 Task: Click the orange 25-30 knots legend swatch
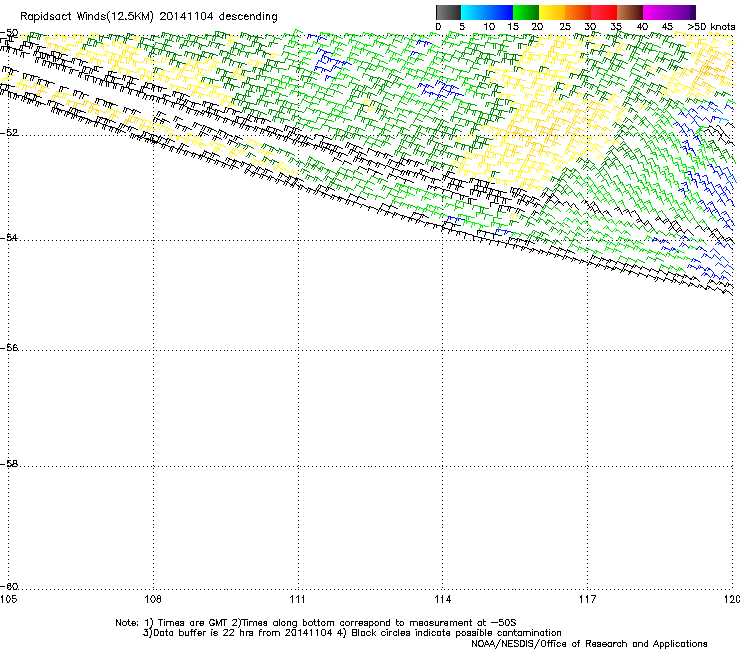pyautogui.click(x=578, y=12)
